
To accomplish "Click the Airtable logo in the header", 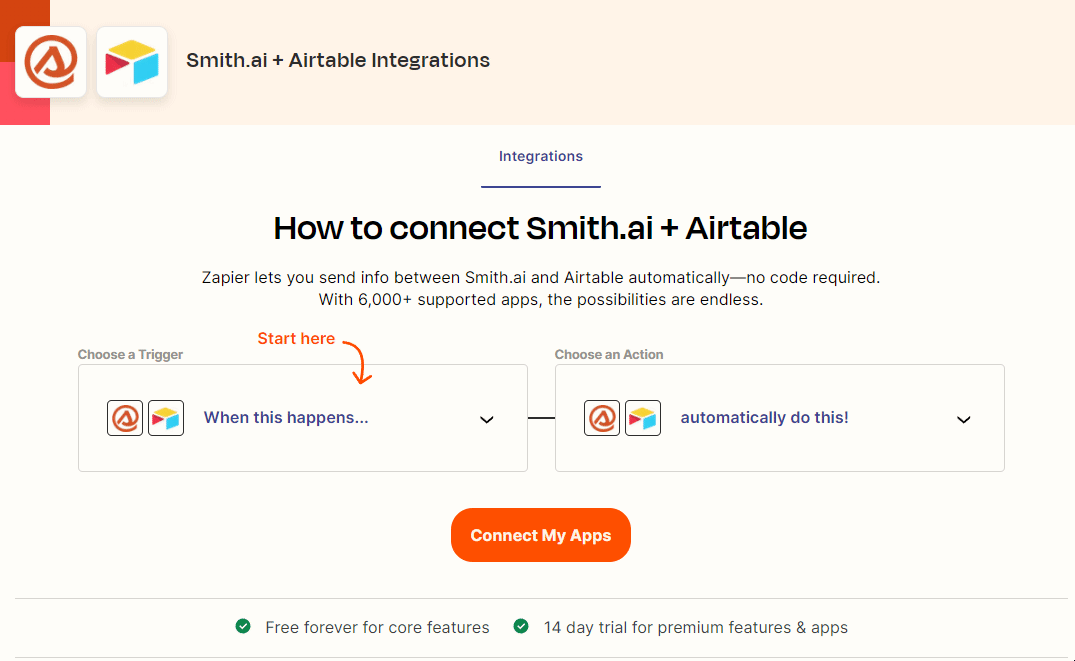I will click(x=132, y=61).
